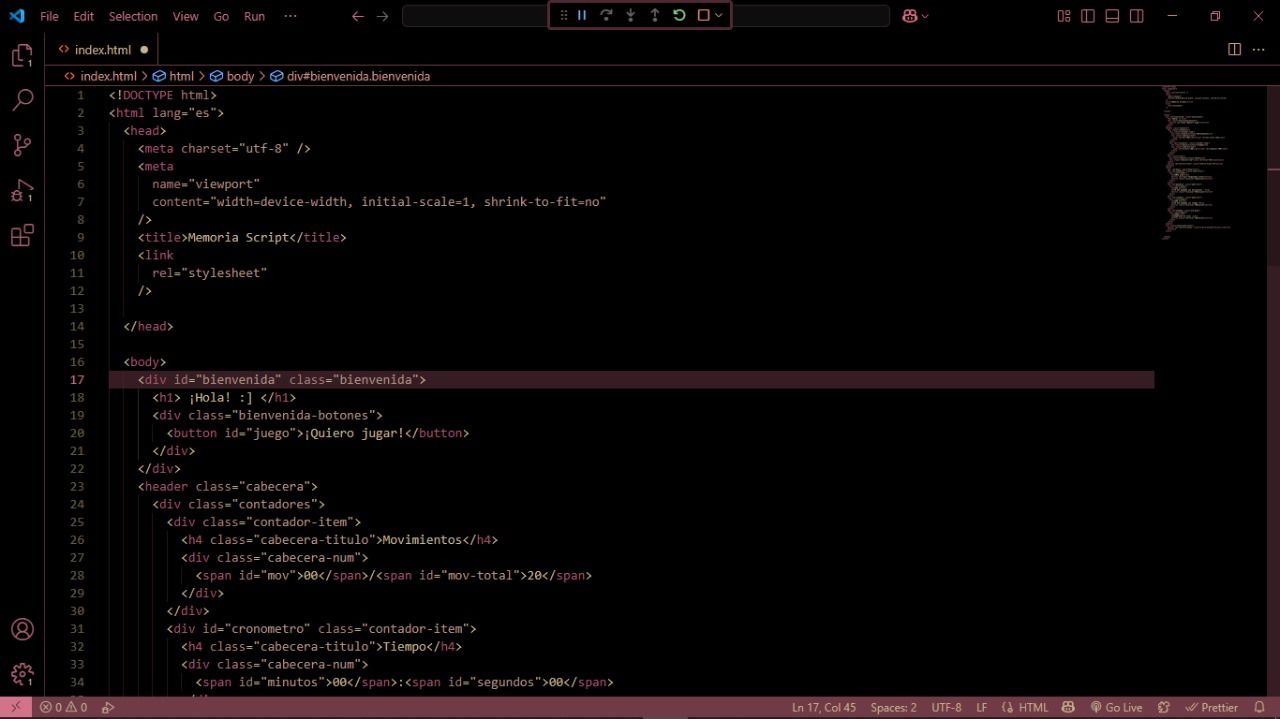The image size is (1280, 719).
Task: Click the VS Code logo icon
Action: coord(17,16)
